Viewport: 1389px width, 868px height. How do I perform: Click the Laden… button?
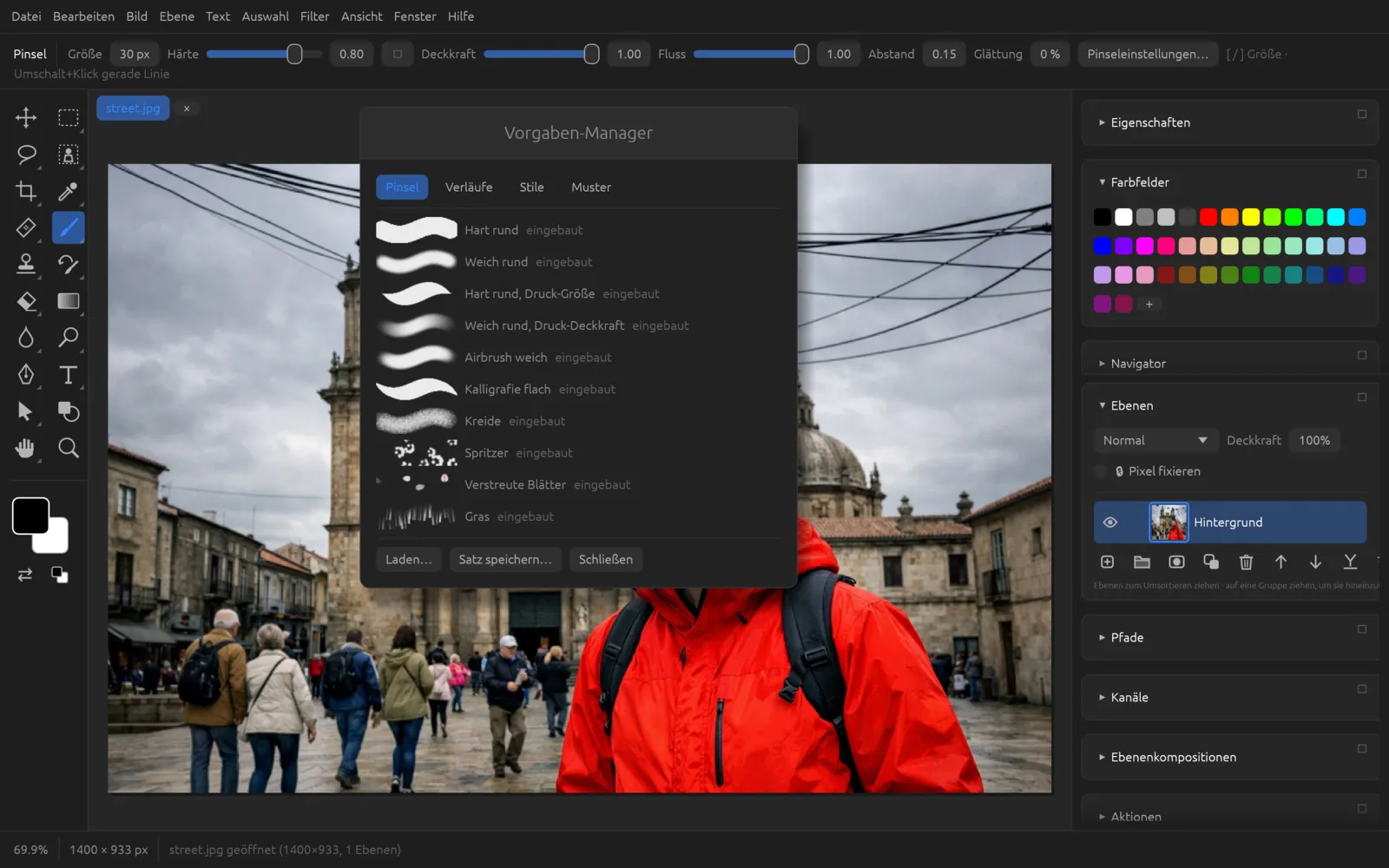point(409,560)
